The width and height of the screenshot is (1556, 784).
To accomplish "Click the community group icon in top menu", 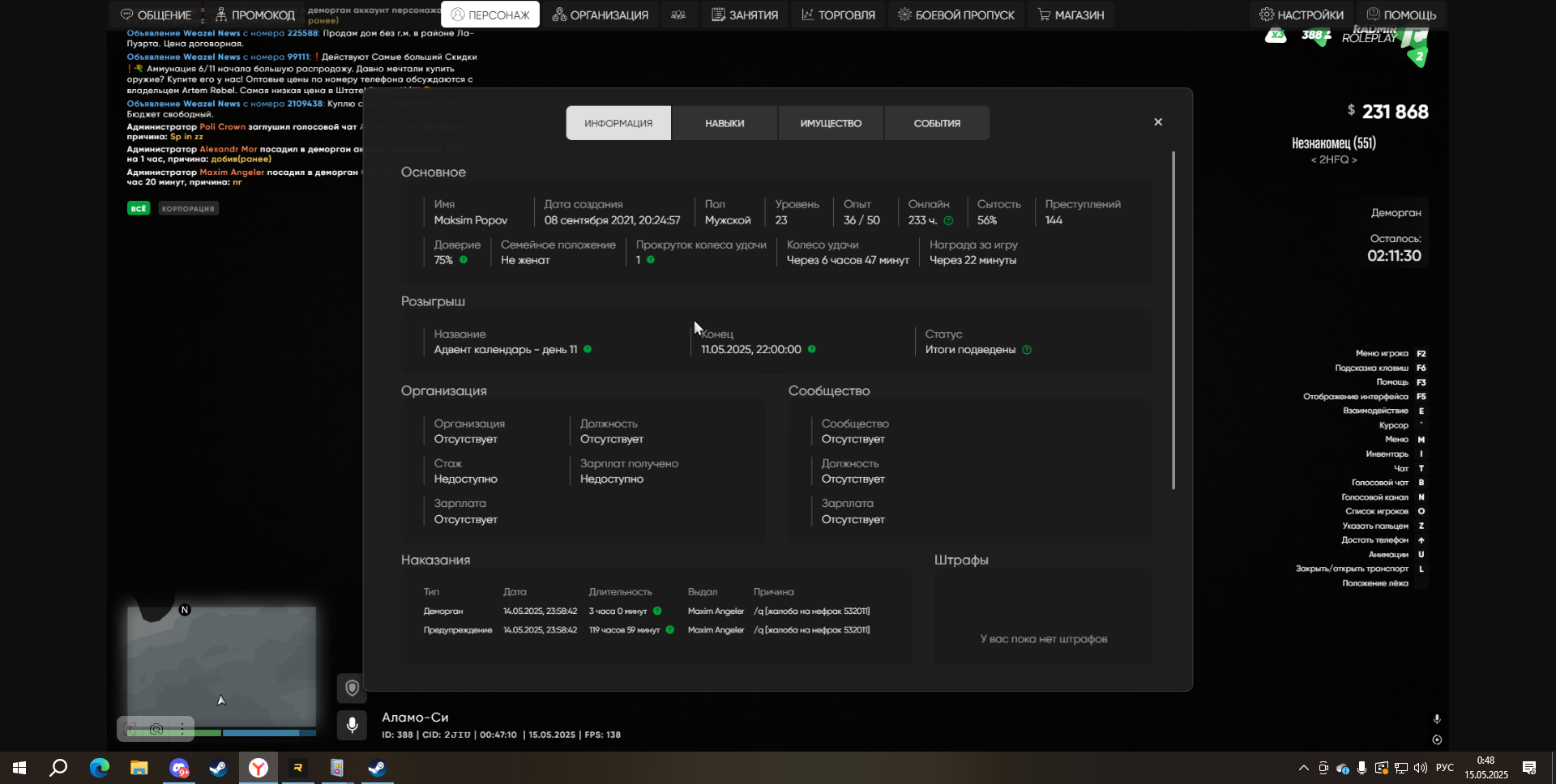I will pyautogui.click(x=678, y=15).
